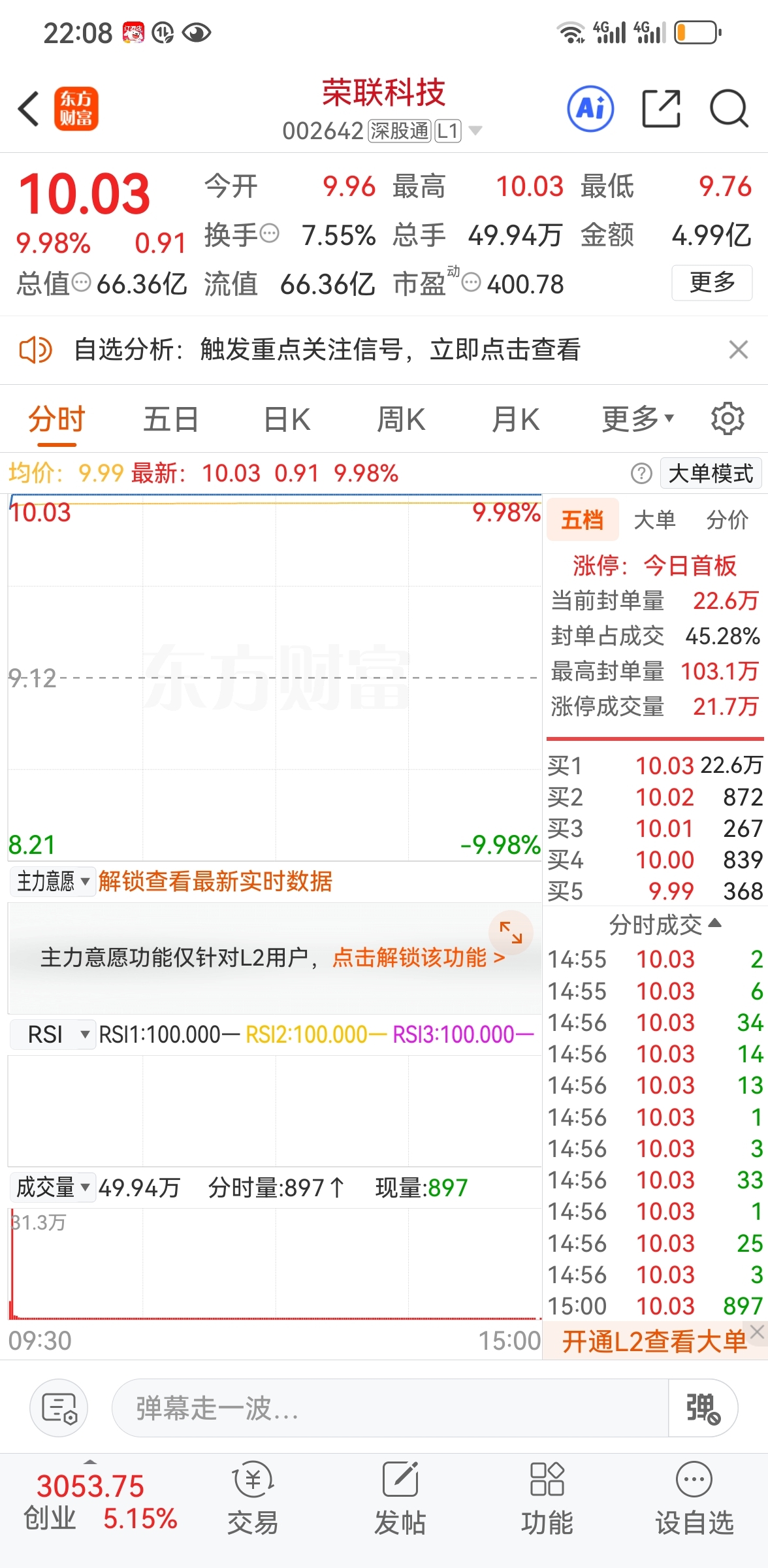Tap 点击解锁该功能 link
Image resolution: width=768 pixels, height=1568 pixels.
[419, 958]
